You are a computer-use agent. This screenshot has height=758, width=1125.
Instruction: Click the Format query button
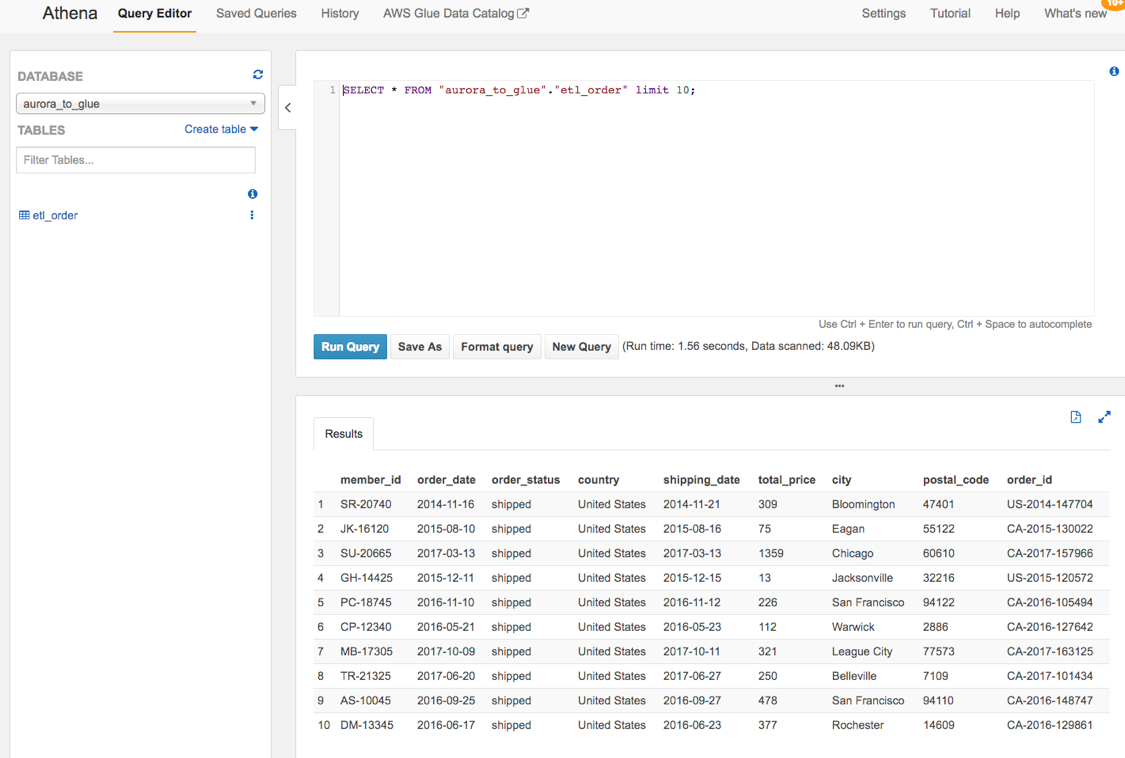point(496,347)
